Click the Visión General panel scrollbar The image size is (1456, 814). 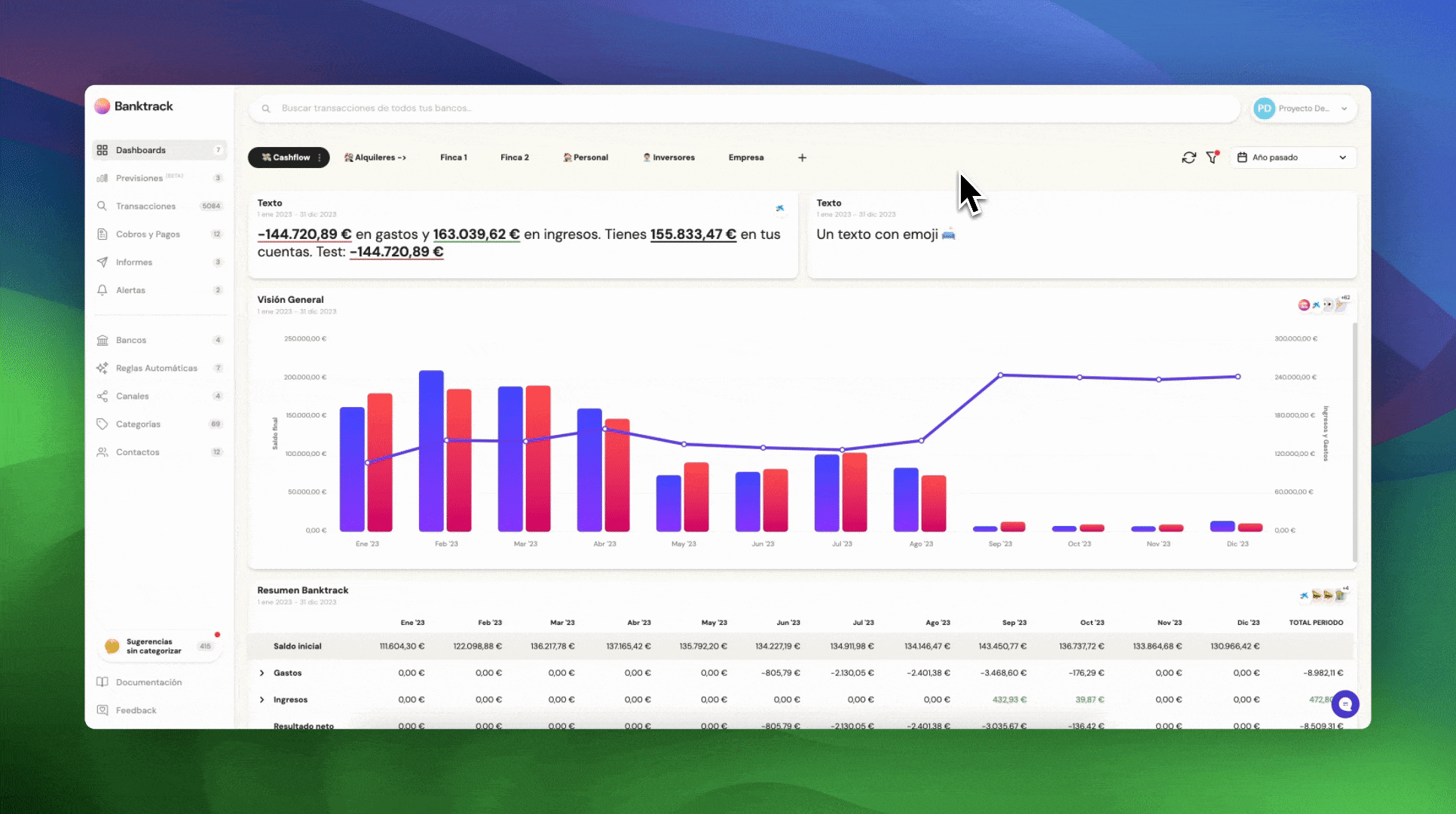(1354, 441)
